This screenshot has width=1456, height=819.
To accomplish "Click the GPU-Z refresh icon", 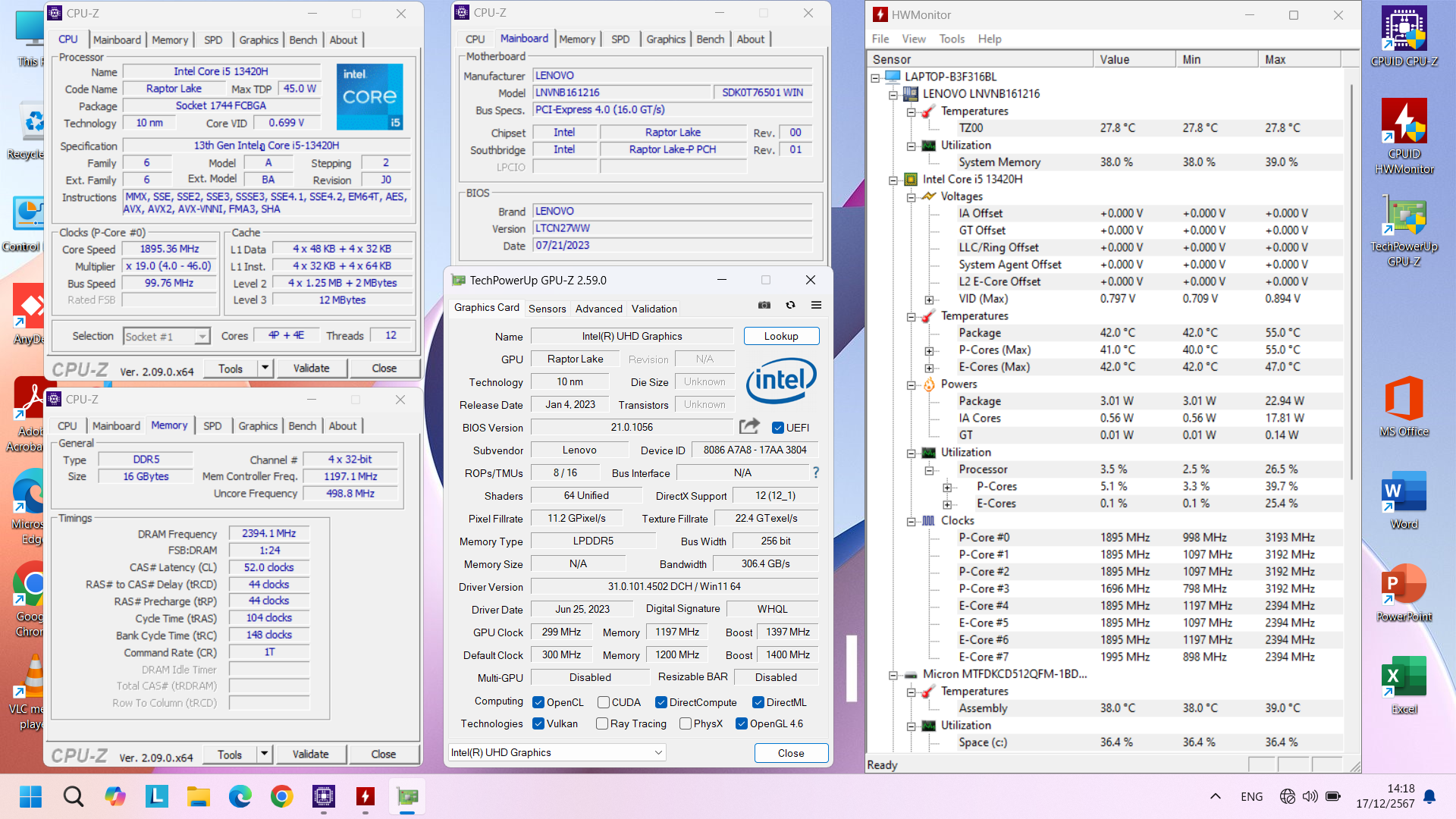I will pos(790,305).
